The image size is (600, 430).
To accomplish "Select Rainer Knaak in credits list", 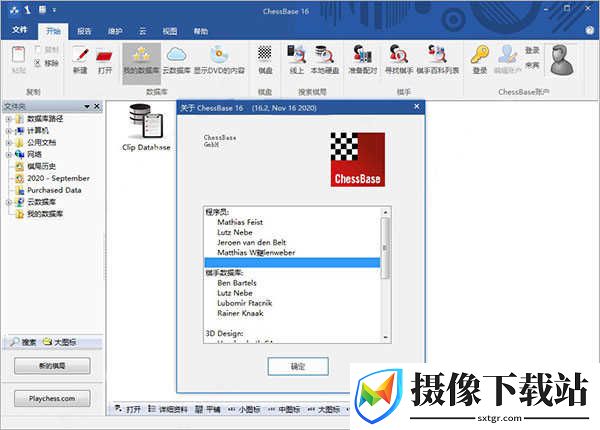I will tap(240, 313).
